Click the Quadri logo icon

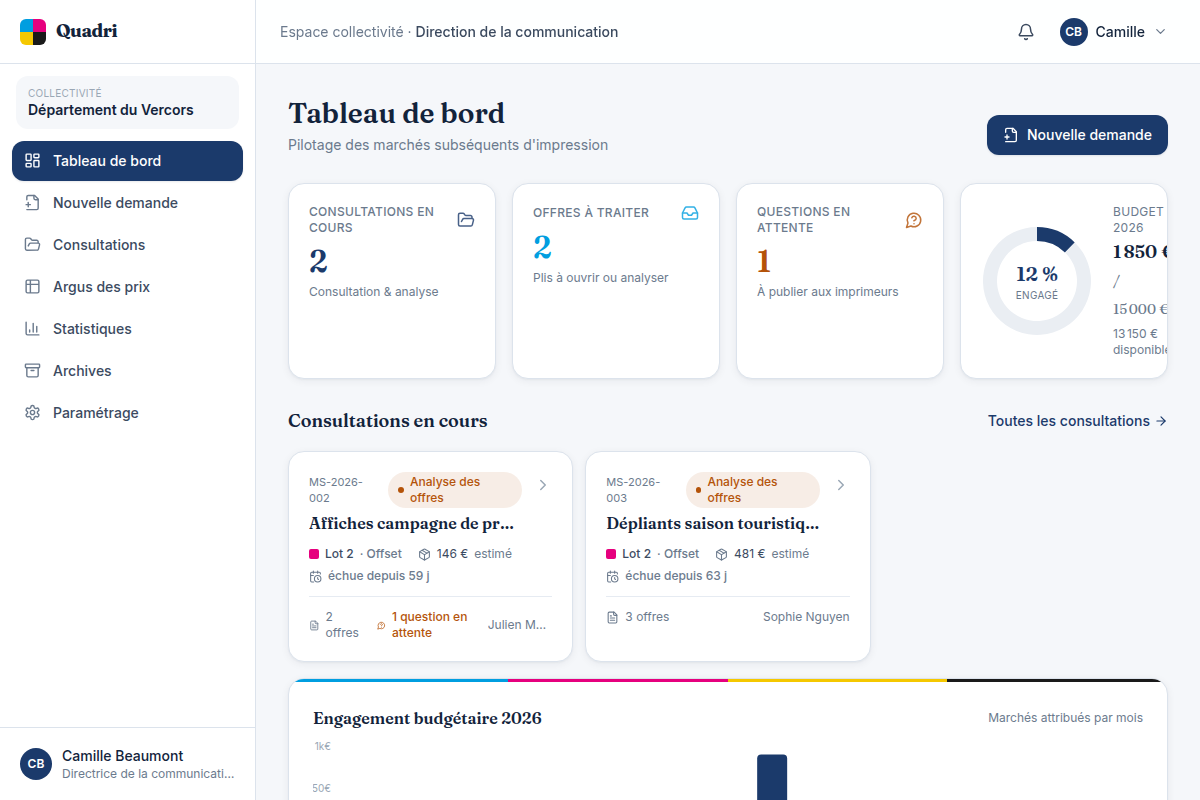(33, 32)
